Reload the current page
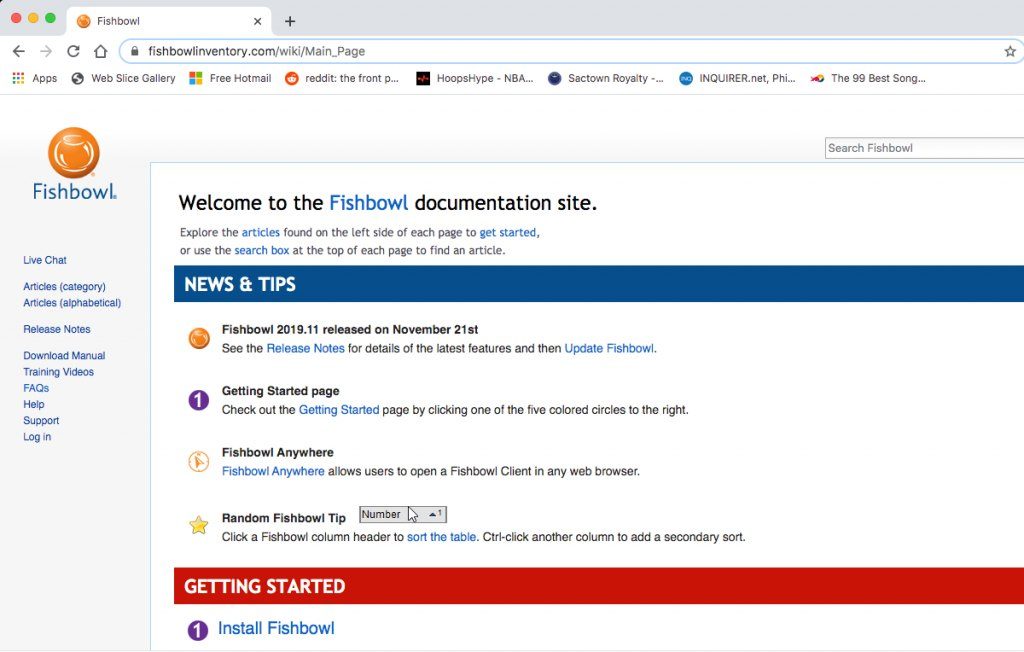Image resolution: width=1024 pixels, height=652 pixels. (73, 51)
